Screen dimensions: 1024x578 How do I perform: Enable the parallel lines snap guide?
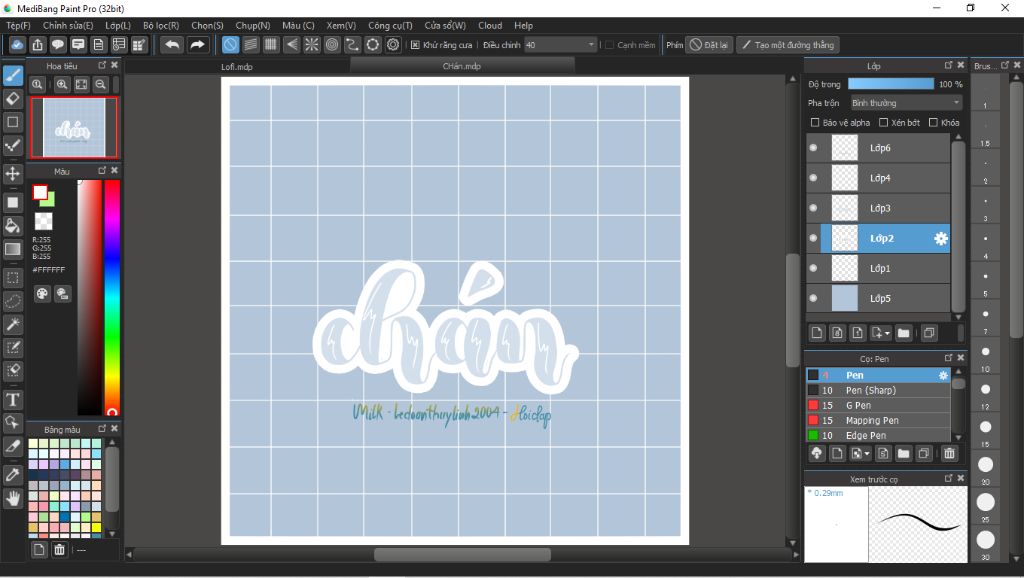(x=250, y=44)
